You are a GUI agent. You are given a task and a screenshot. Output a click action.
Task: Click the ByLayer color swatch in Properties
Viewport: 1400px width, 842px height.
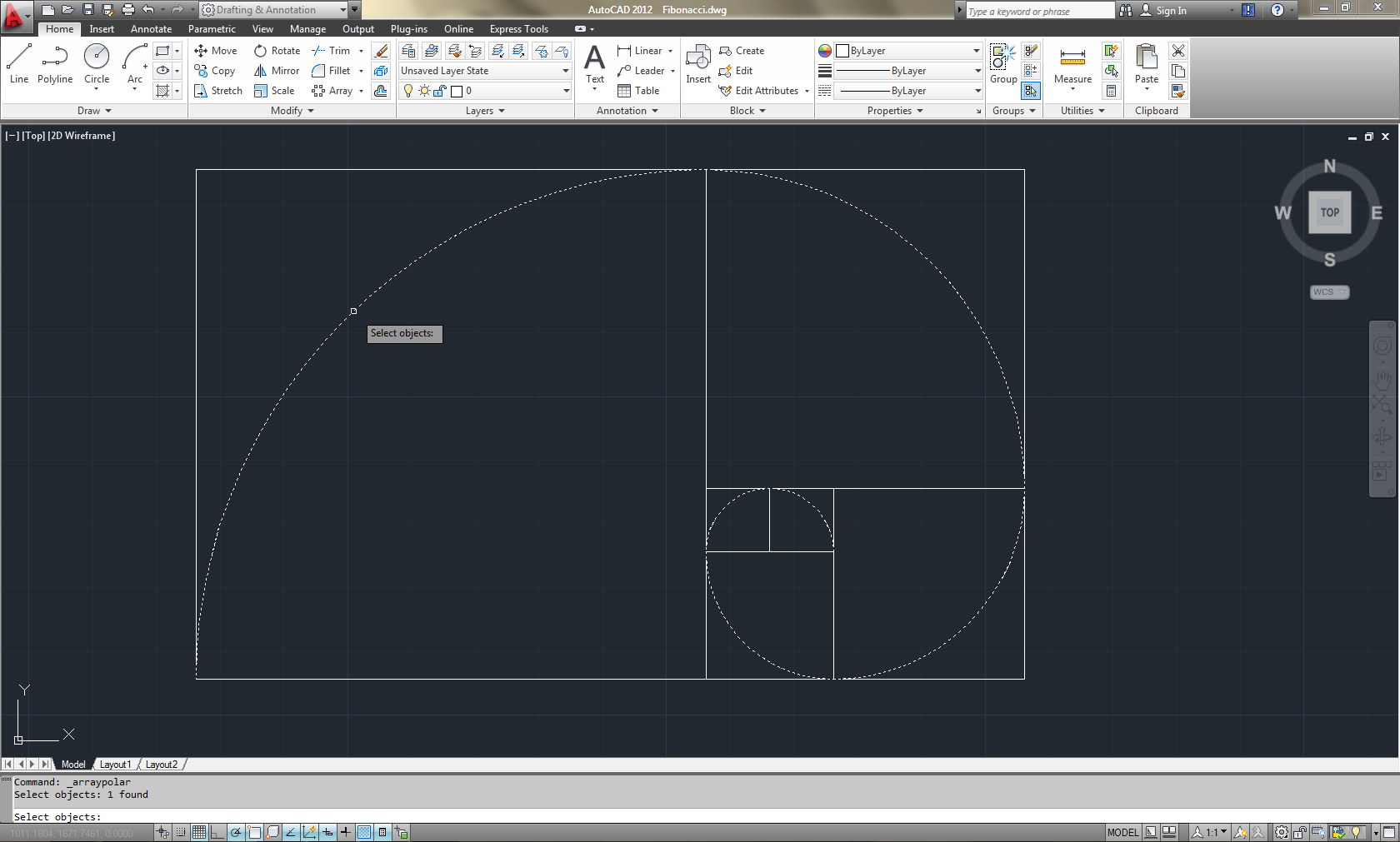point(843,50)
